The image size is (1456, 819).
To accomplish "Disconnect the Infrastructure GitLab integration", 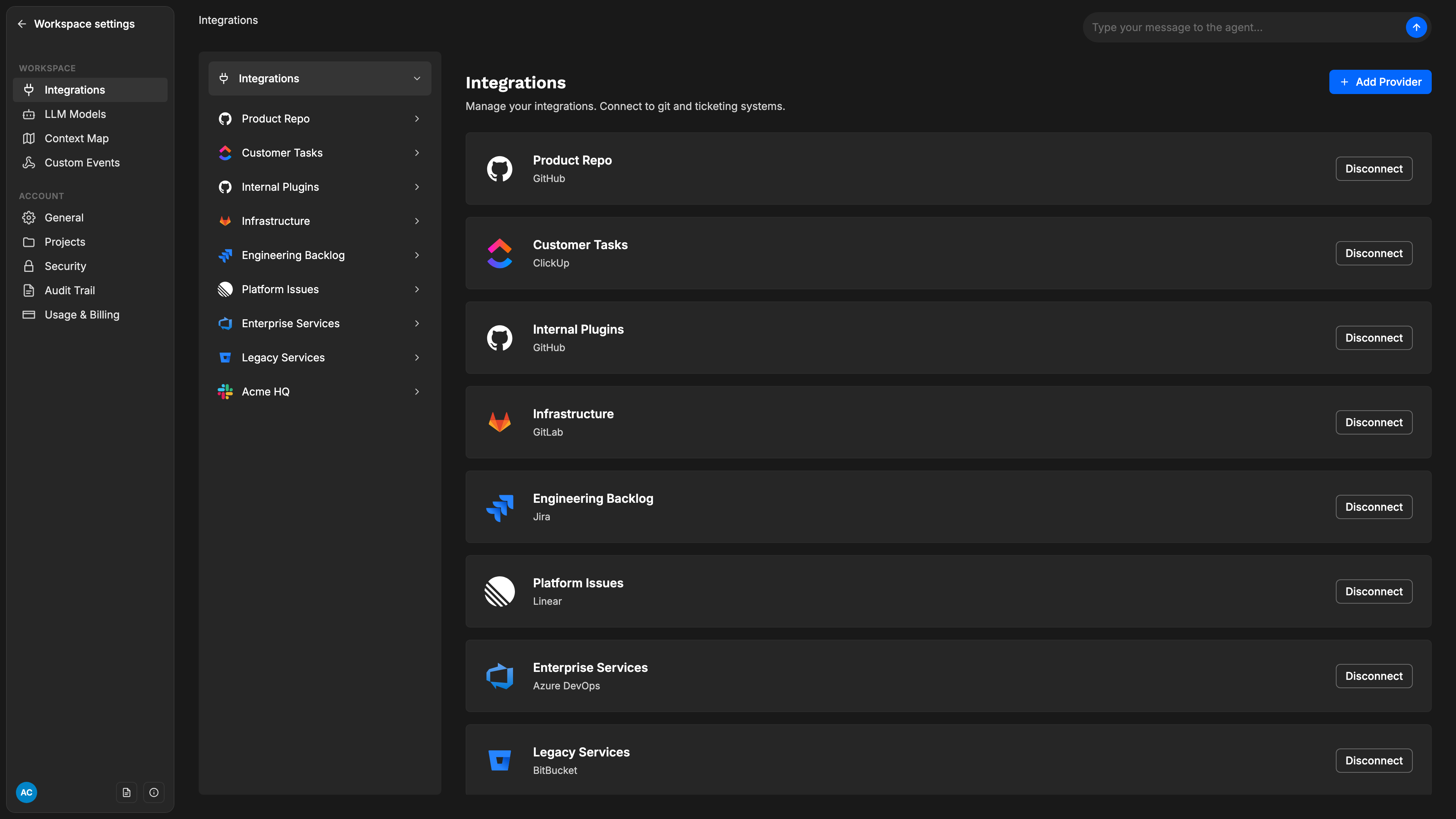I will (x=1374, y=422).
